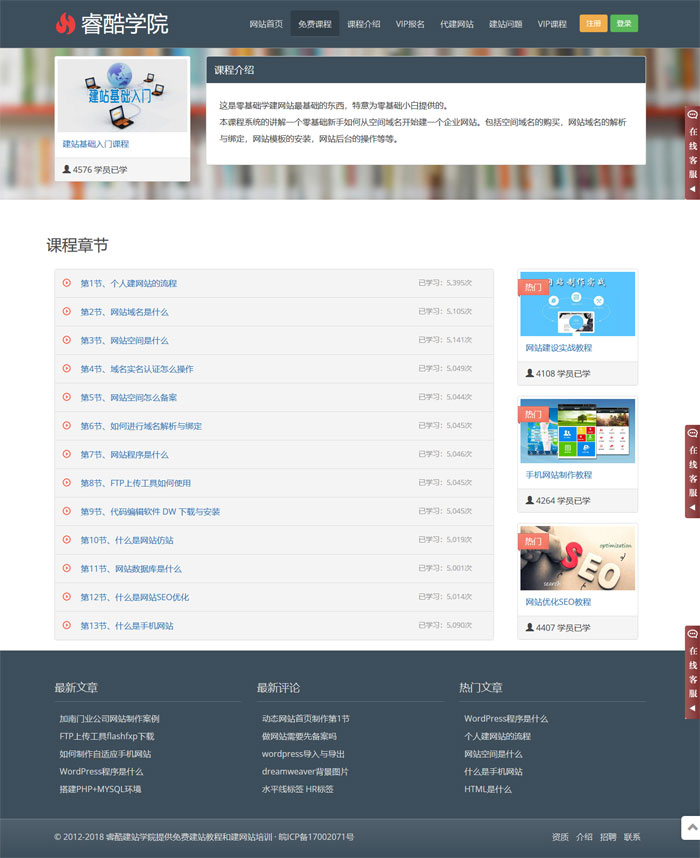This screenshot has height=858, width=700.
Task: Click the play icon beside 第10节、什么是网站仿站
Action: click(x=67, y=540)
